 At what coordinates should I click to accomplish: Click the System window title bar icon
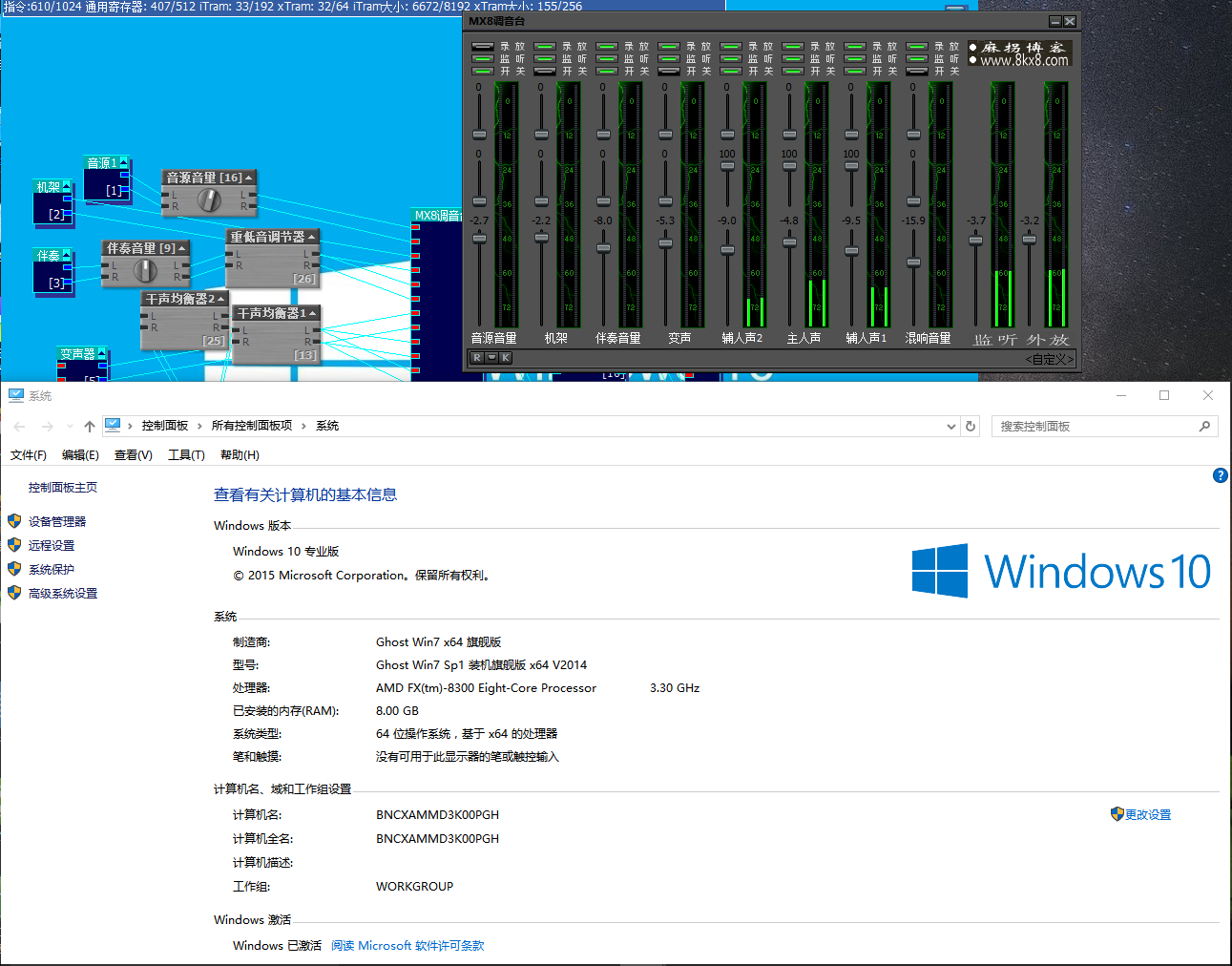coord(16,395)
